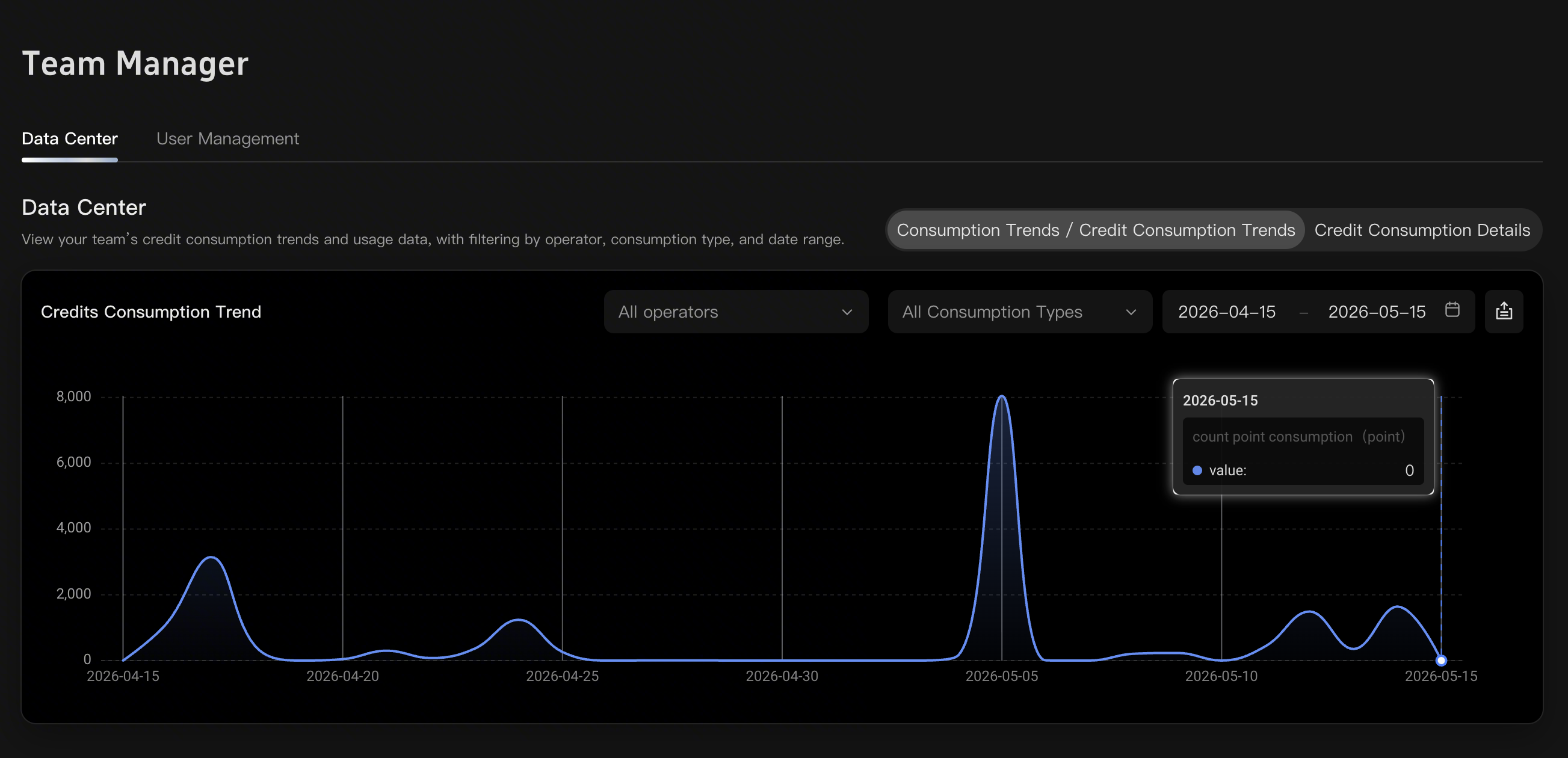Click the blue value legend dot in tooltip
Image resolution: width=1568 pixels, height=758 pixels.
(x=1197, y=470)
